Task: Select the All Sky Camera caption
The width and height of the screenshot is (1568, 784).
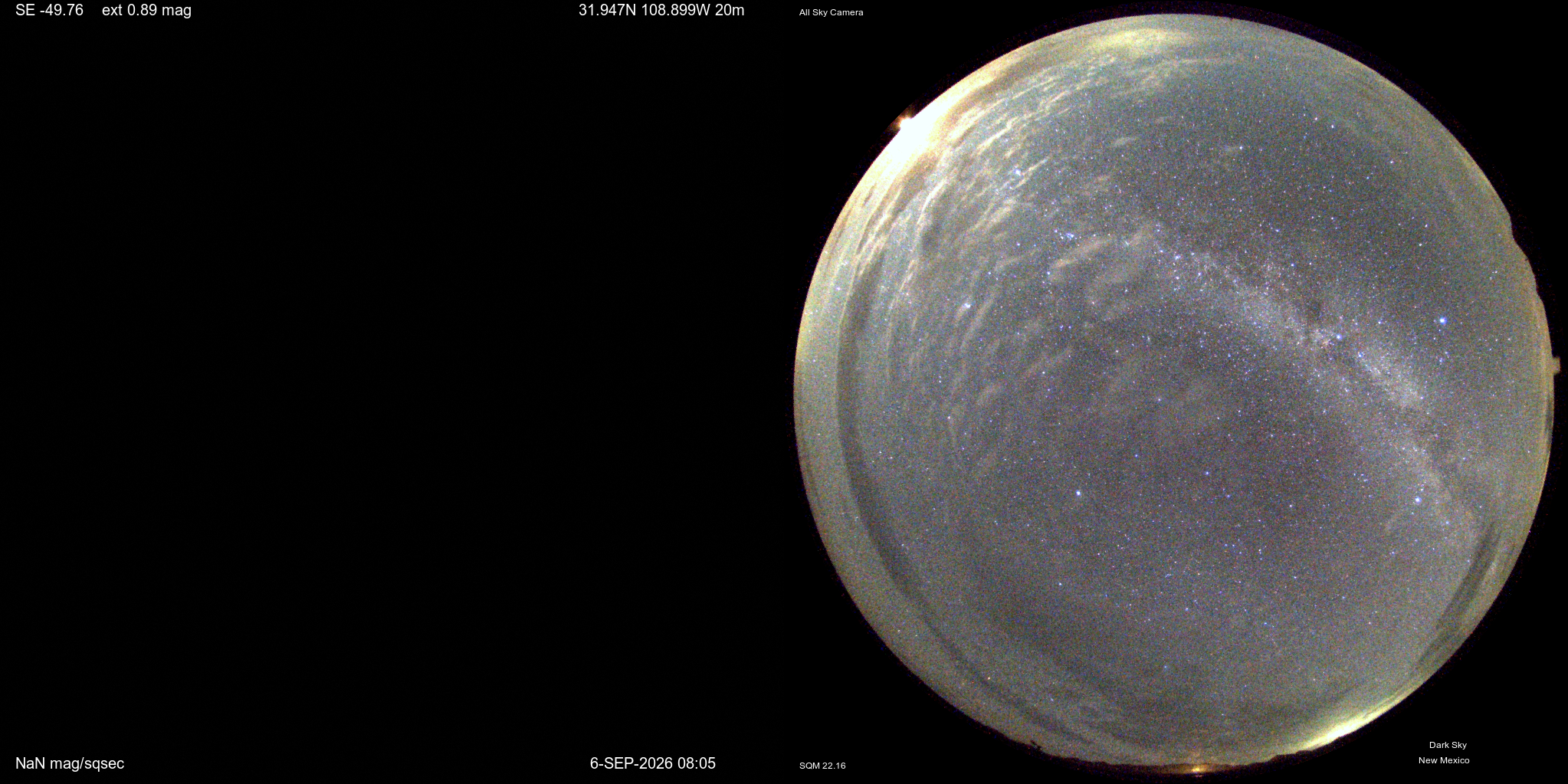Action: (x=831, y=12)
